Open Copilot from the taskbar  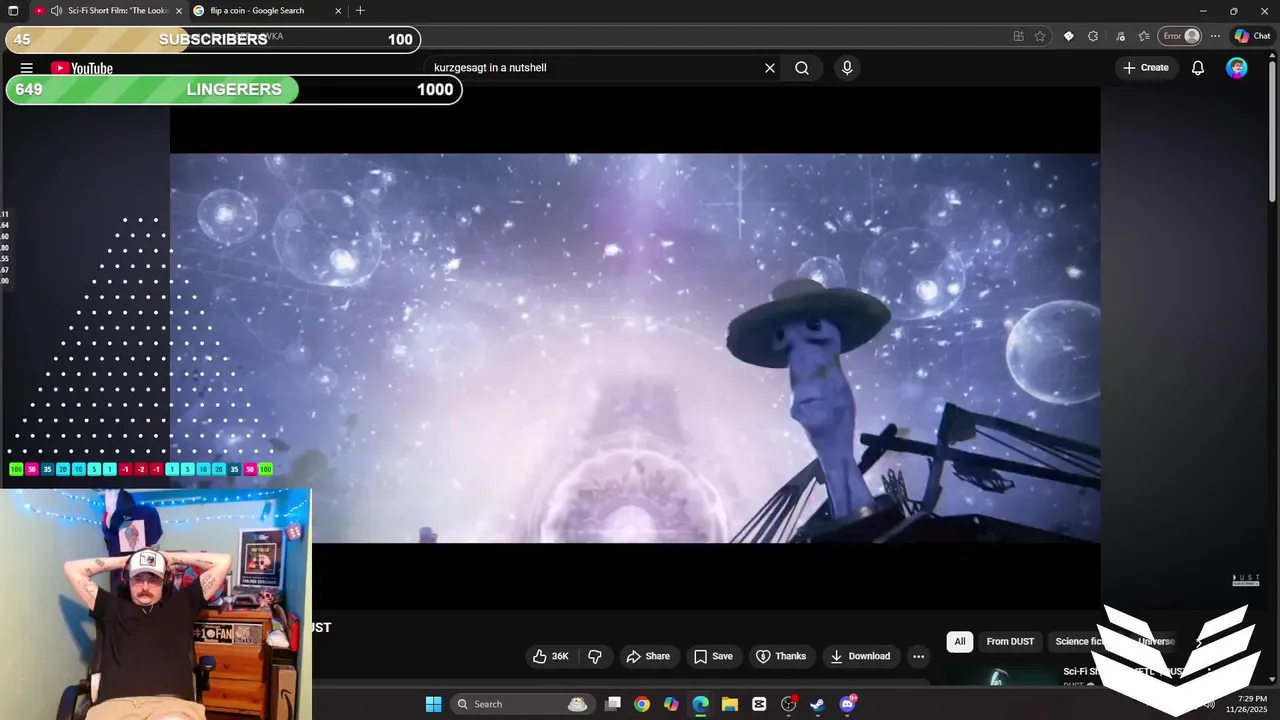[x=671, y=704]
